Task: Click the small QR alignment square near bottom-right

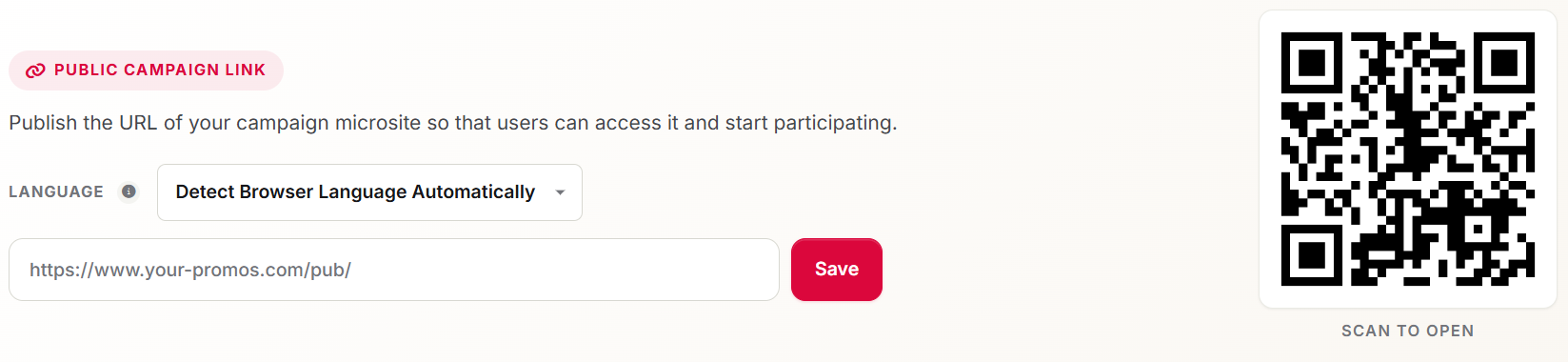Action: (x=1479, y=230)
